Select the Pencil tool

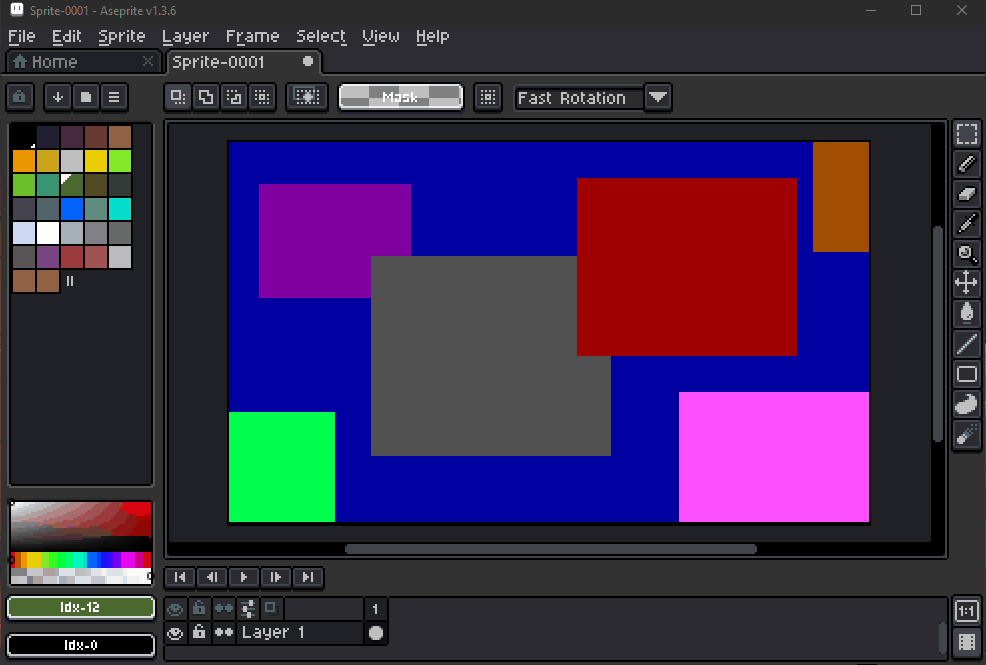coord(966,163)
